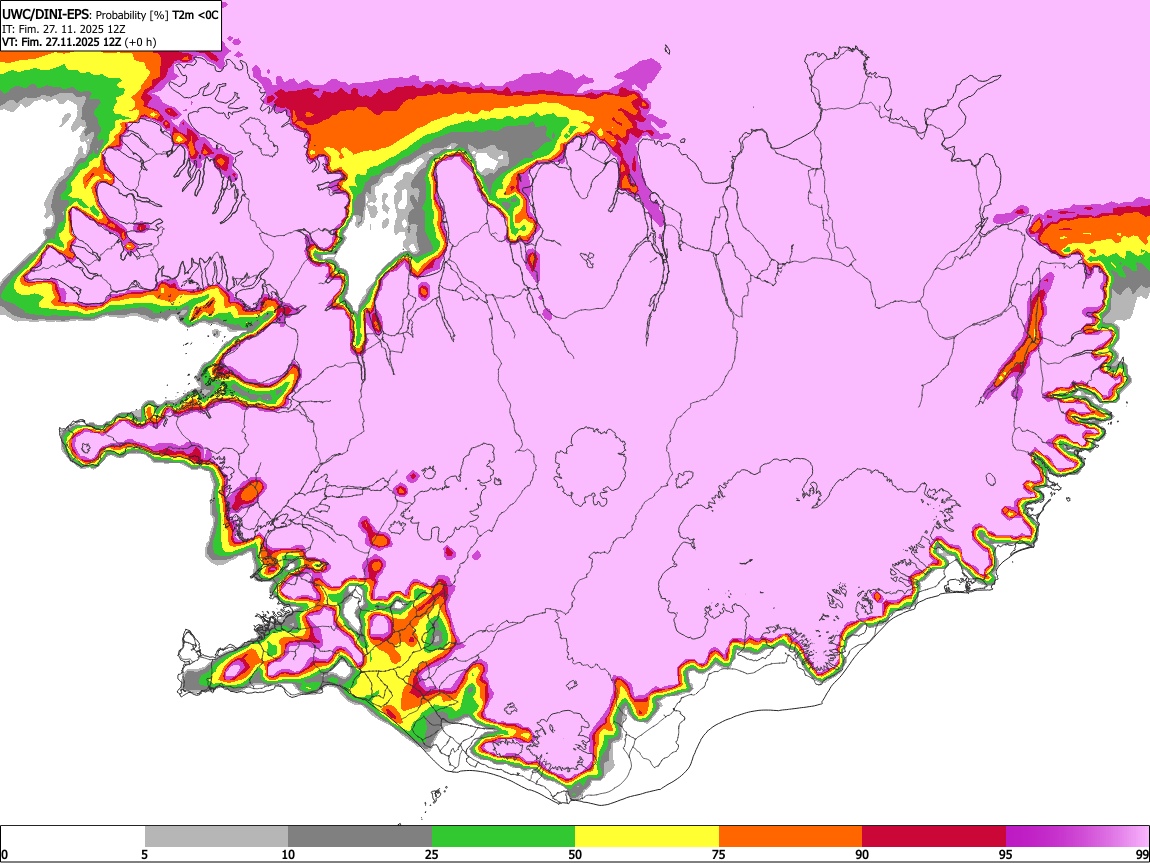Click the 'VT: Fim. 27.11.2025 12Z' line
The height and width of the screenshot is (863, 1150).
coord(61,42)
